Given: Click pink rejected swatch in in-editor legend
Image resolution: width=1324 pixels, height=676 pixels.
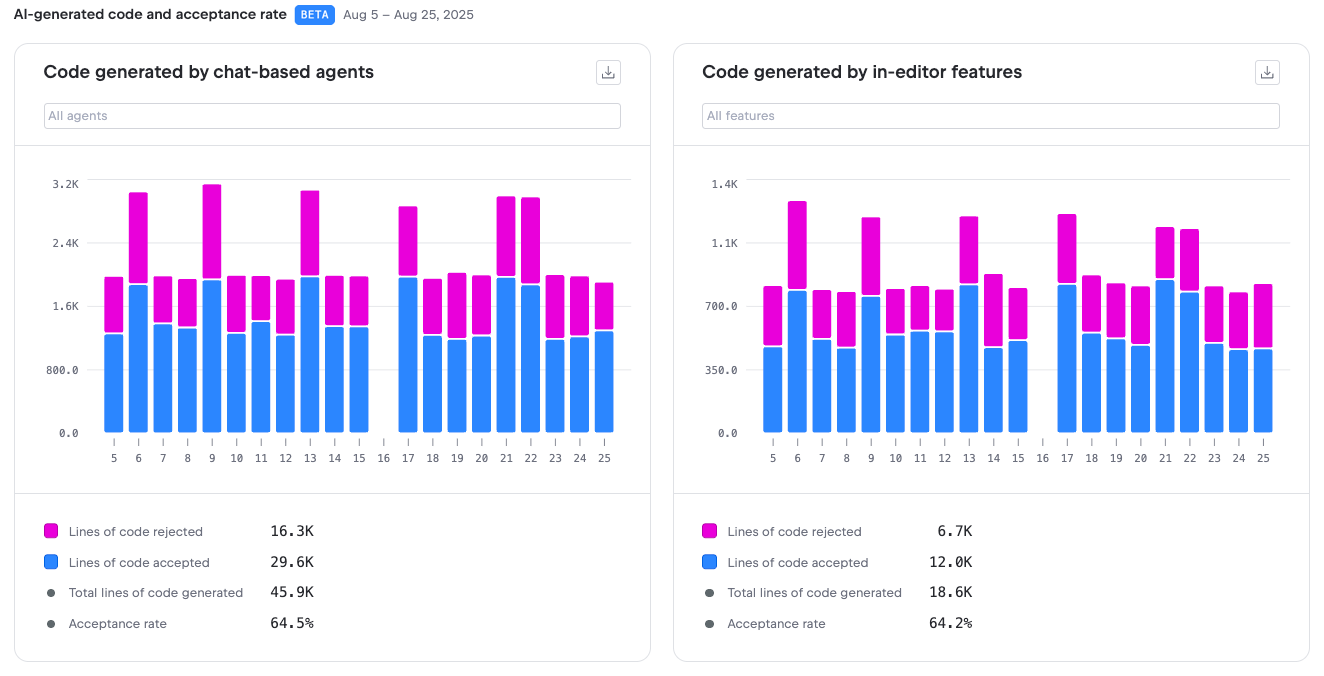Looking at the screenshot, I should tap(710, 531).
